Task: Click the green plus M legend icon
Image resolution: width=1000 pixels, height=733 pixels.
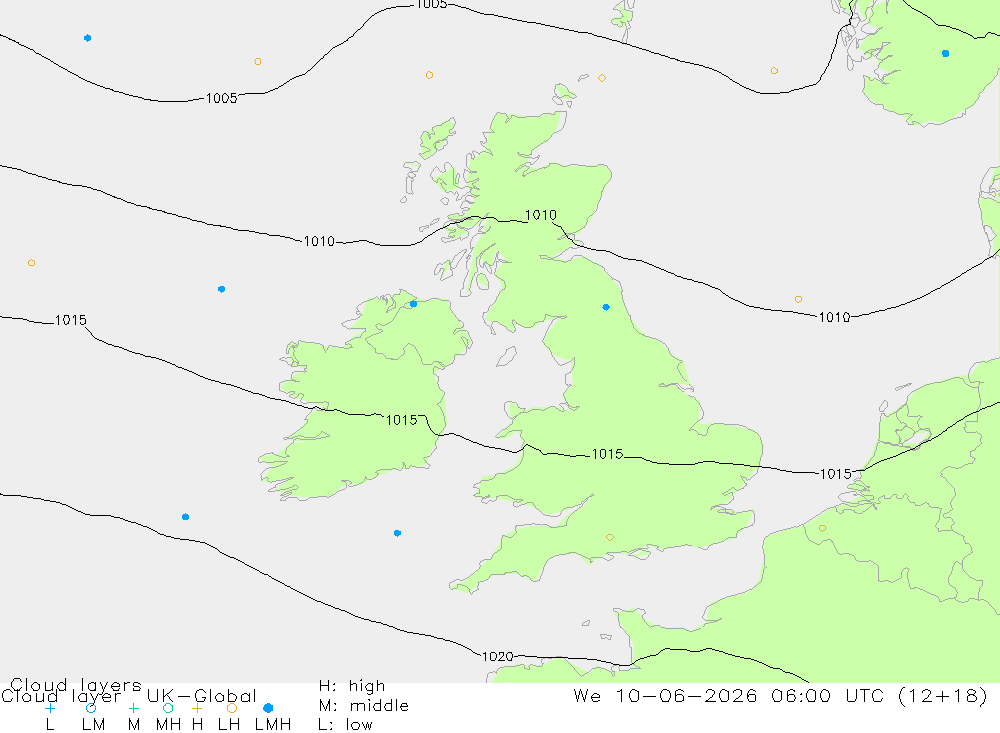Action: (x=133, y=708)
